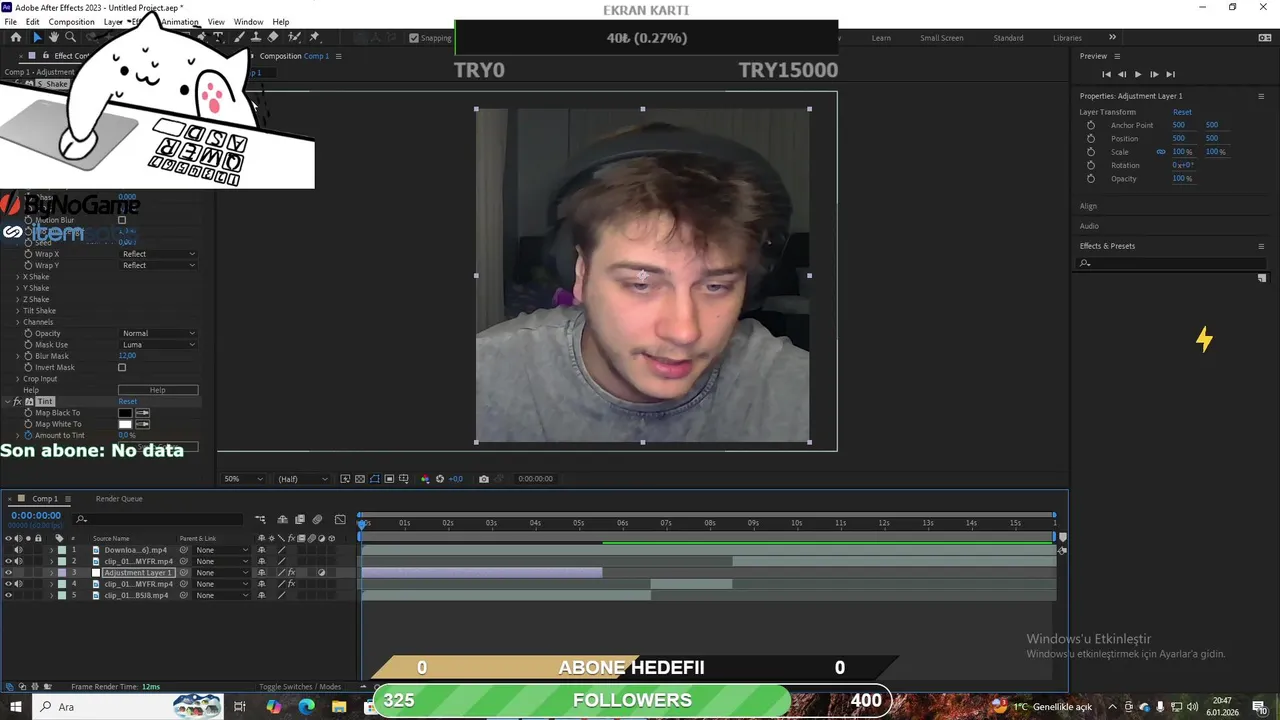Click the Region of Interest icon in viewer

coord(389,479)
